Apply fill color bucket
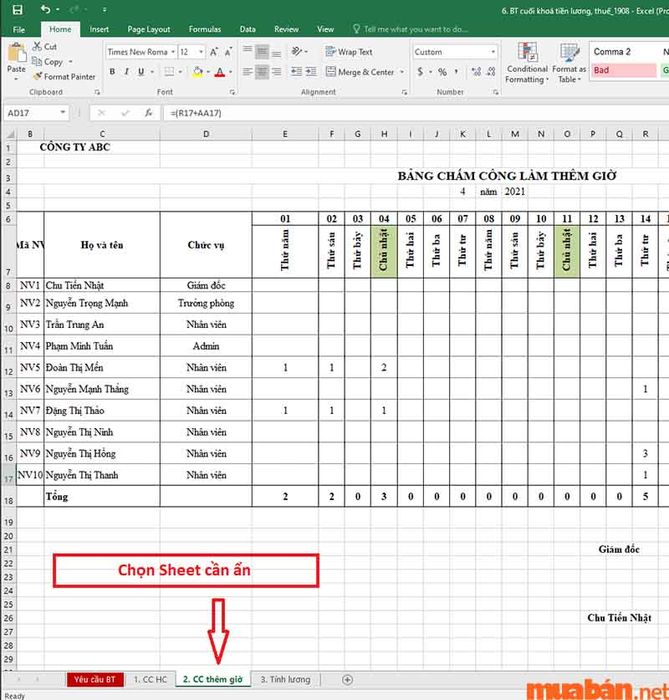The height and width of the screenshot is (700, 669). click(x=198, y=71)
